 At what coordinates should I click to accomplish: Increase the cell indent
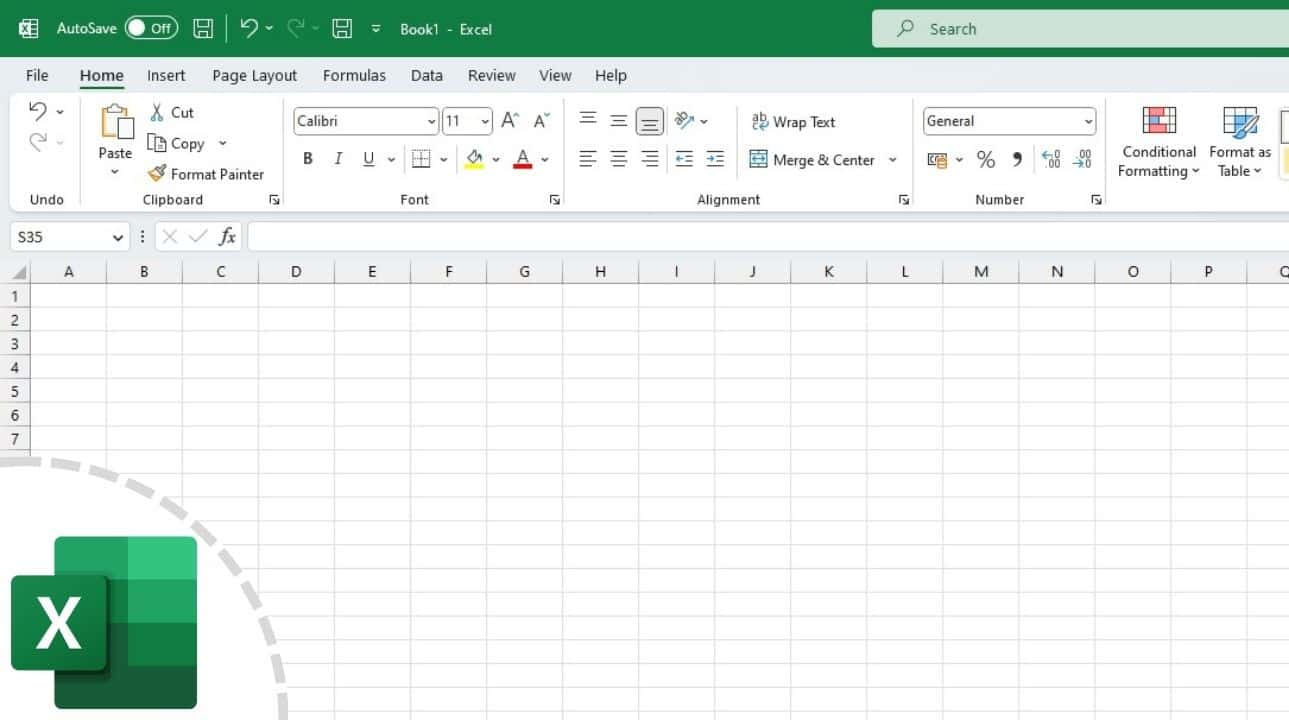point(715,159)
